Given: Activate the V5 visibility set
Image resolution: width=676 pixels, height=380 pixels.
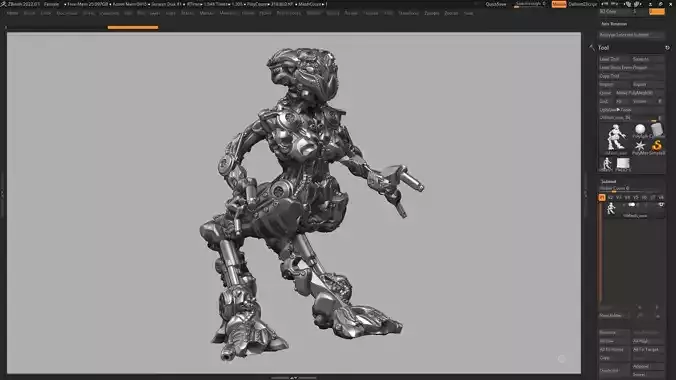Looking at the screenshot, I should coord(635,198).
